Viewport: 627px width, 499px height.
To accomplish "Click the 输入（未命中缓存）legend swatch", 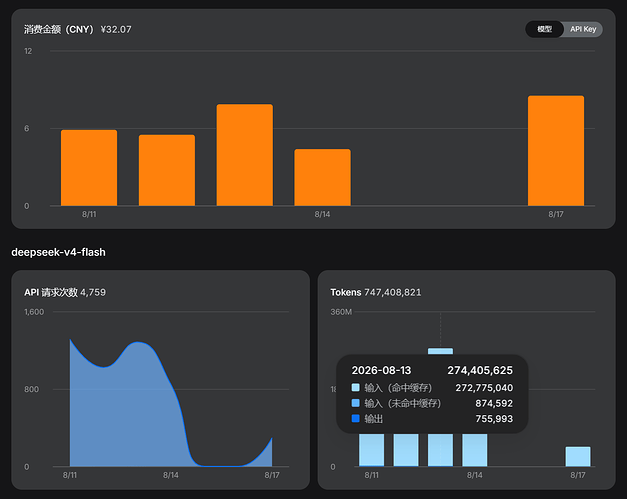I will (355, 403).
